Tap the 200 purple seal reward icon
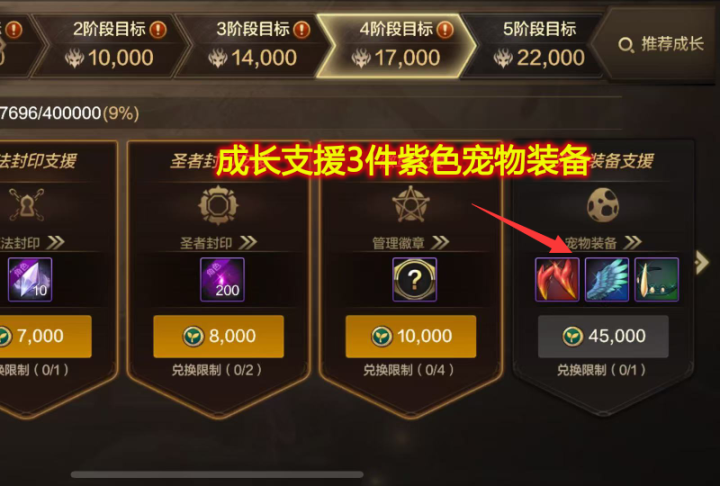The image size is (720, 486). click(x=222, y=279)
